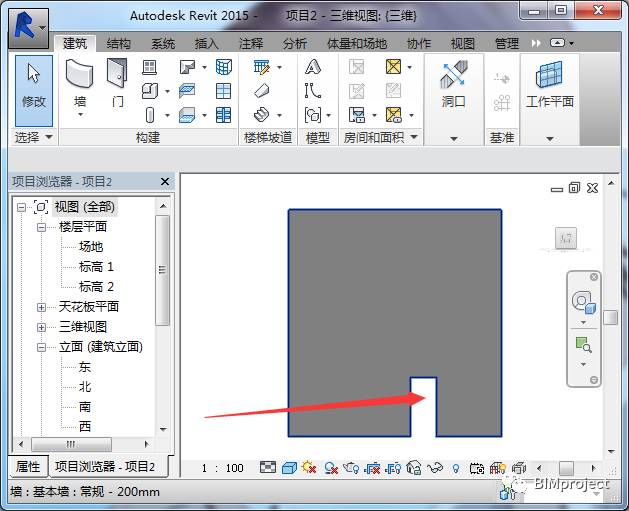Select the Ceiling tool icon
This screenshot has height=511, width=629.
point(187,91)
